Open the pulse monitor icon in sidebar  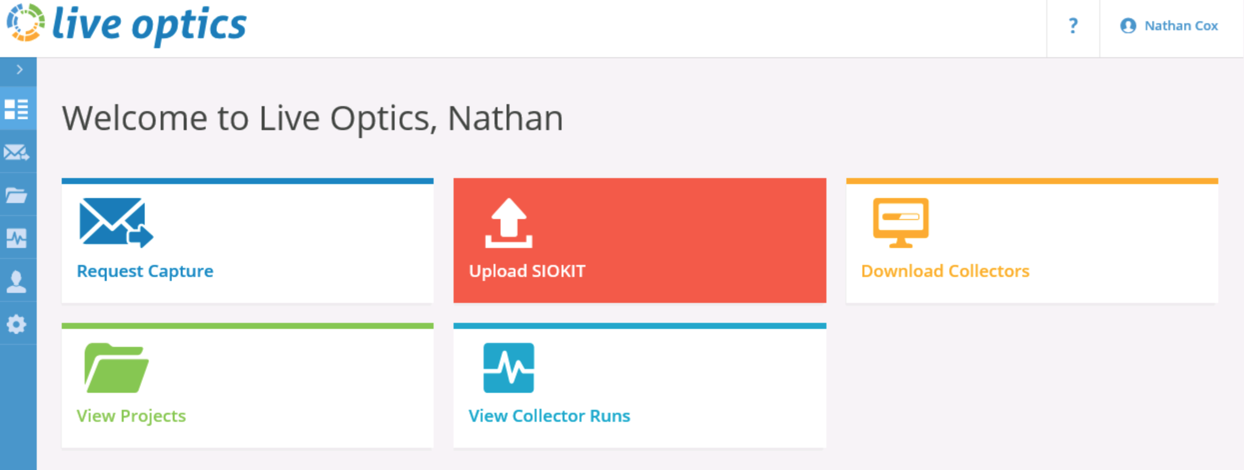pos(17,238)
